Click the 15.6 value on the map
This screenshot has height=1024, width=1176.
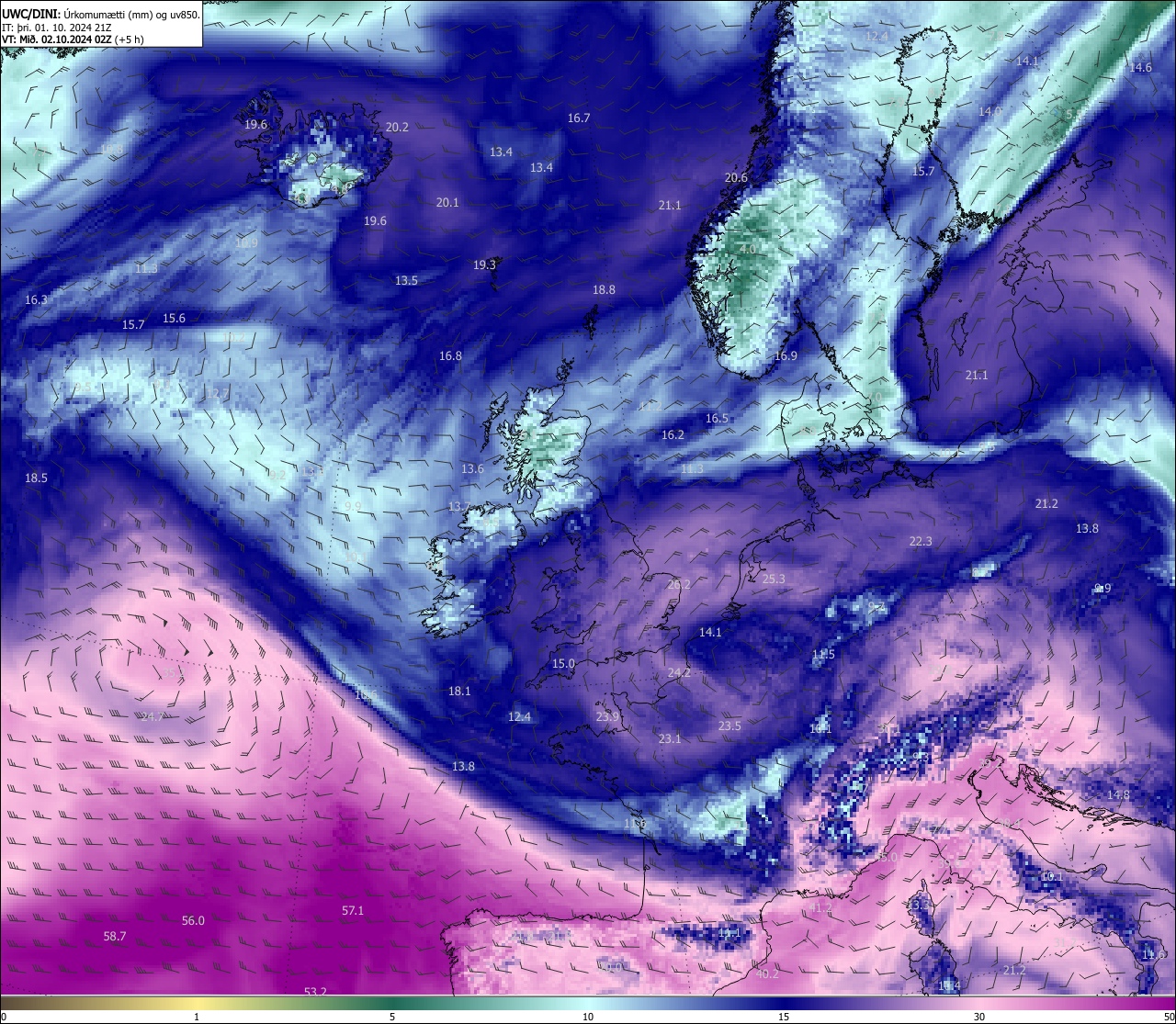pos(174,318)
